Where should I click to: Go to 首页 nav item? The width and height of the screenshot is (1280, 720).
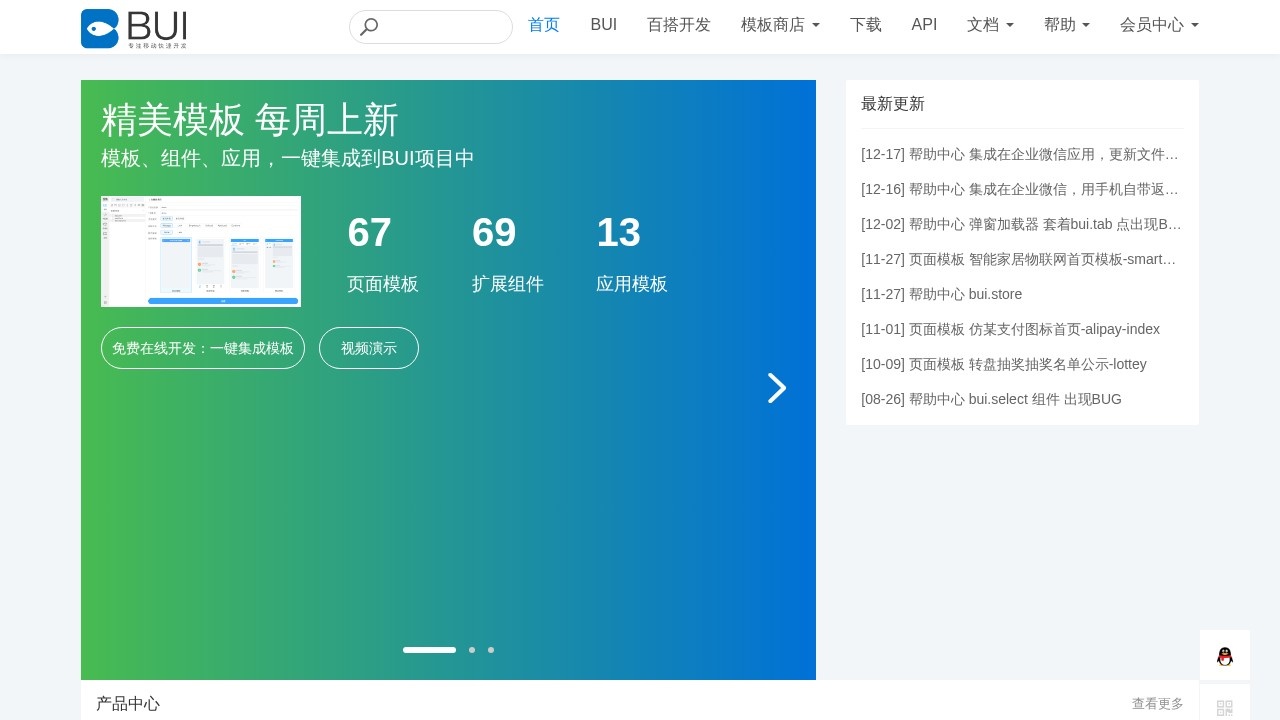544,25
